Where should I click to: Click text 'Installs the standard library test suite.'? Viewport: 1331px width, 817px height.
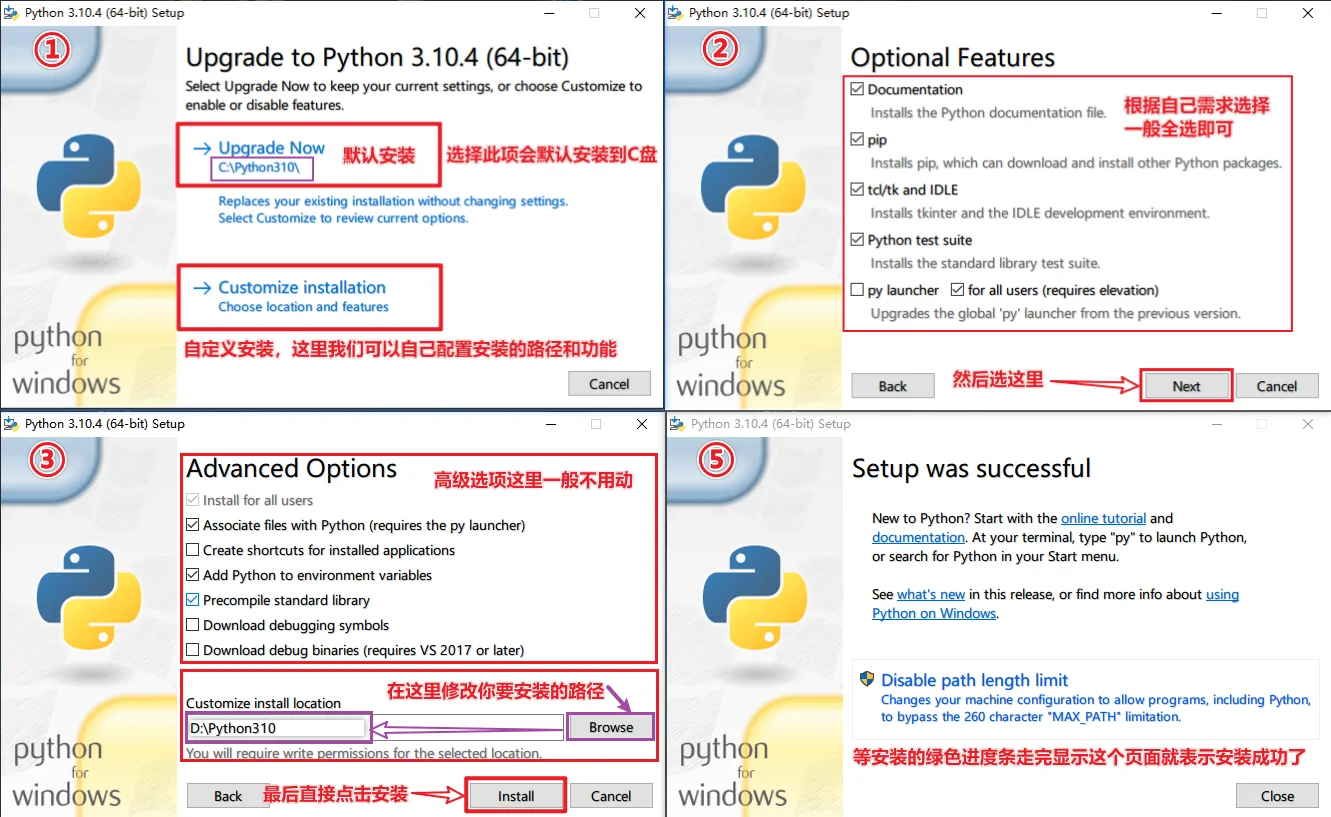tap(985, 263)
